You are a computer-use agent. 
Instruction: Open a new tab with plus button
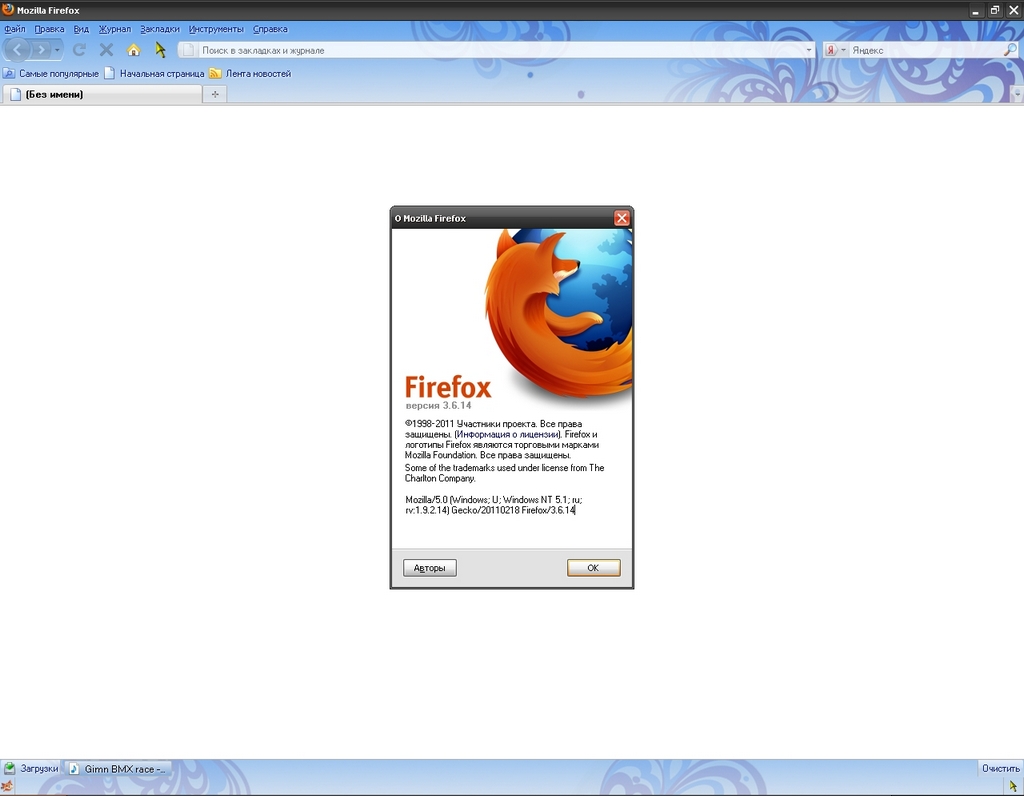point(215,94)
